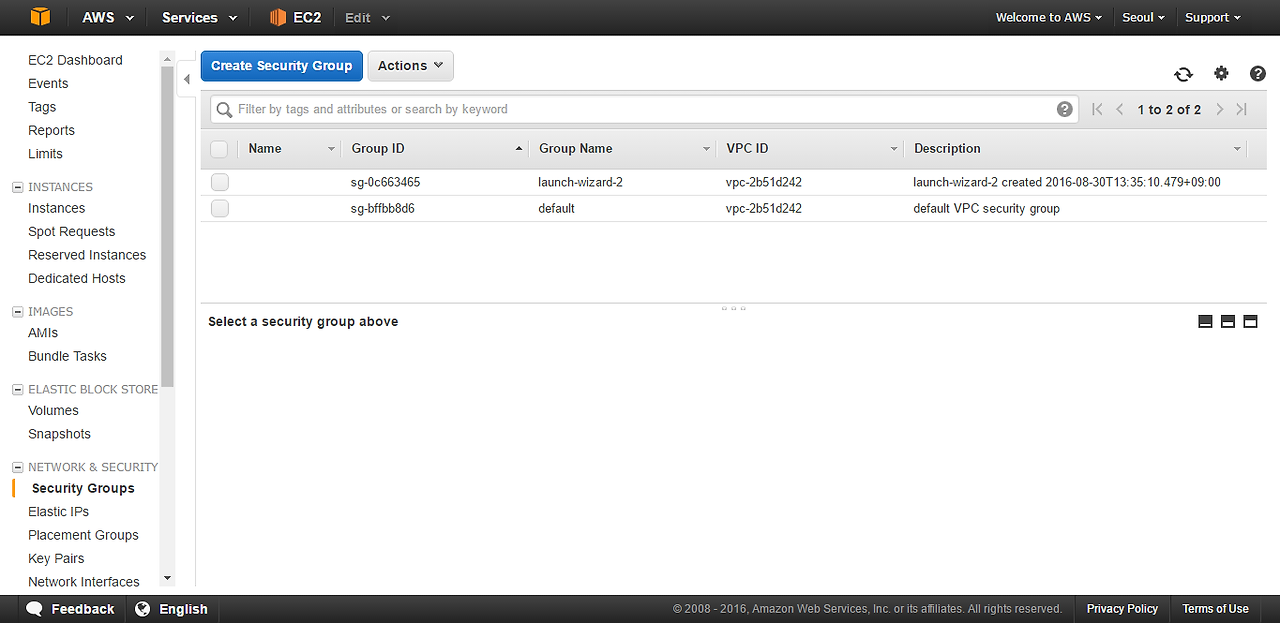Click English language button in footer
This screenshot has width=1280, height=623.
tap(172, 609)
